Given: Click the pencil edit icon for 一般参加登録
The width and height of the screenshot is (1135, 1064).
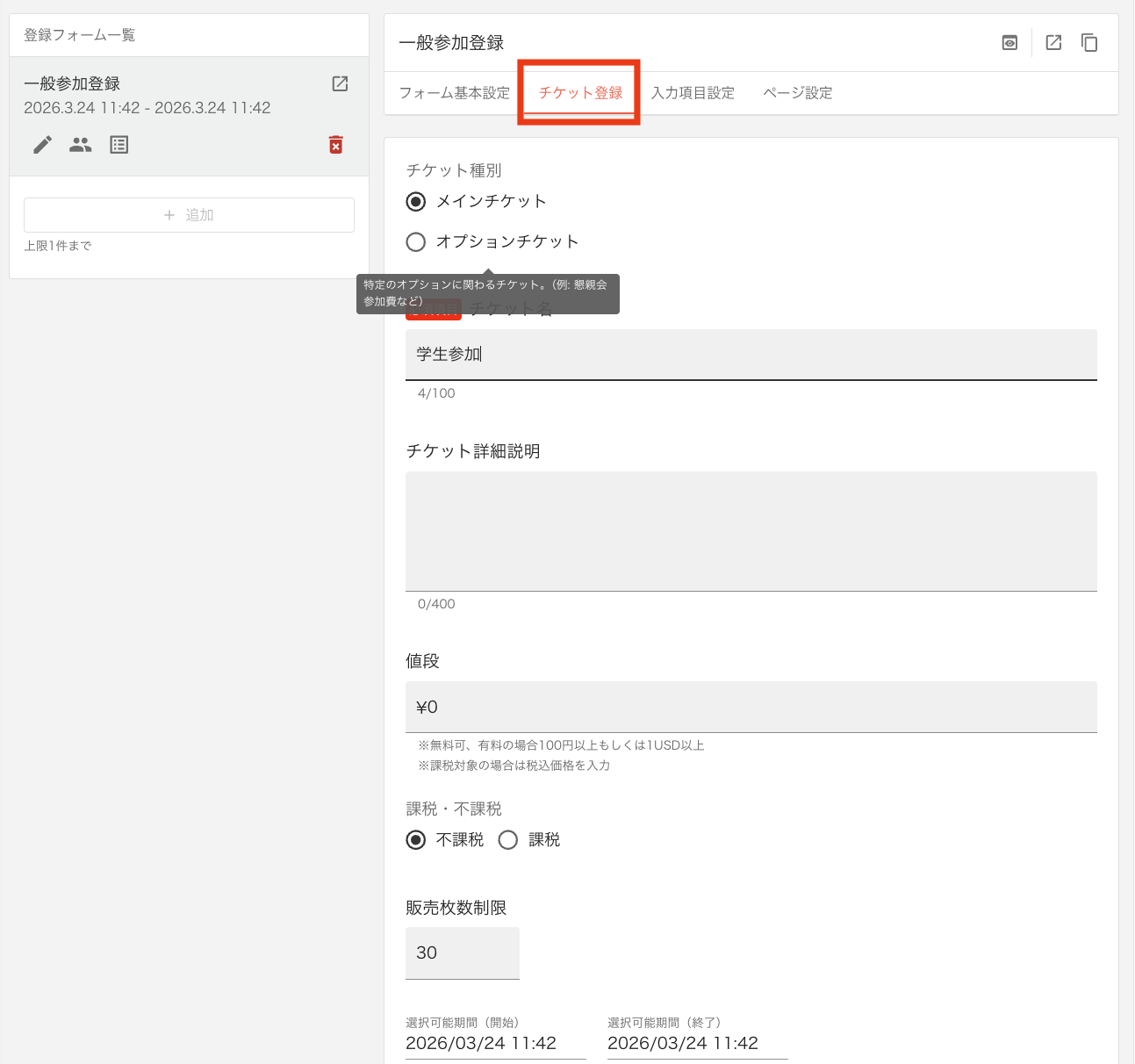Looking at the screenshot, I should (42, 145).
